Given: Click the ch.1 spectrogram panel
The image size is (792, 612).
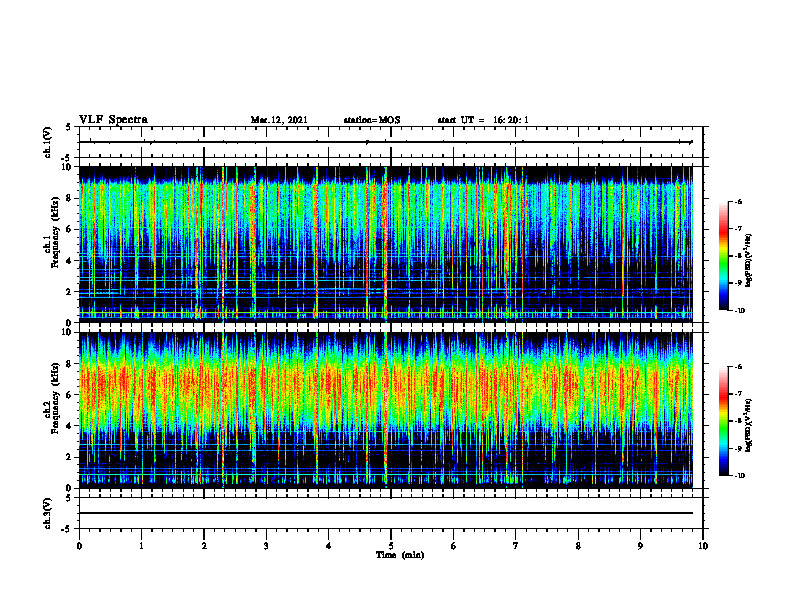Looking at the screenshot, I should [x=386, y=244].
